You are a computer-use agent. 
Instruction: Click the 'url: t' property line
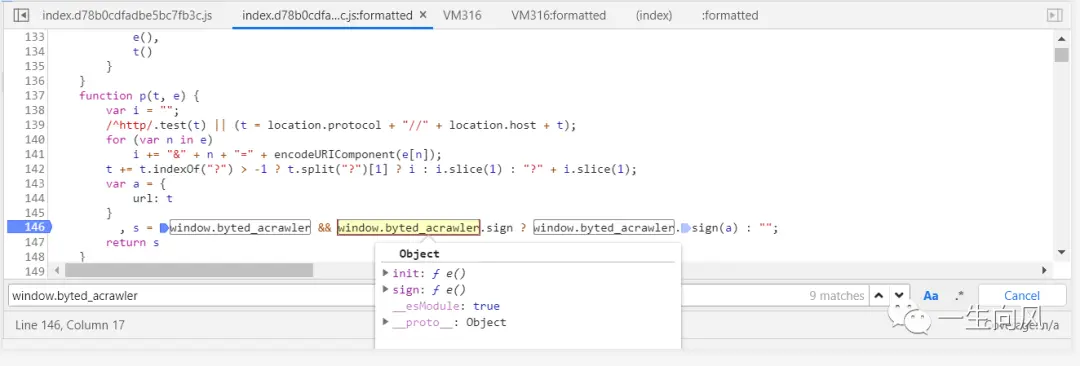[153, 199]
